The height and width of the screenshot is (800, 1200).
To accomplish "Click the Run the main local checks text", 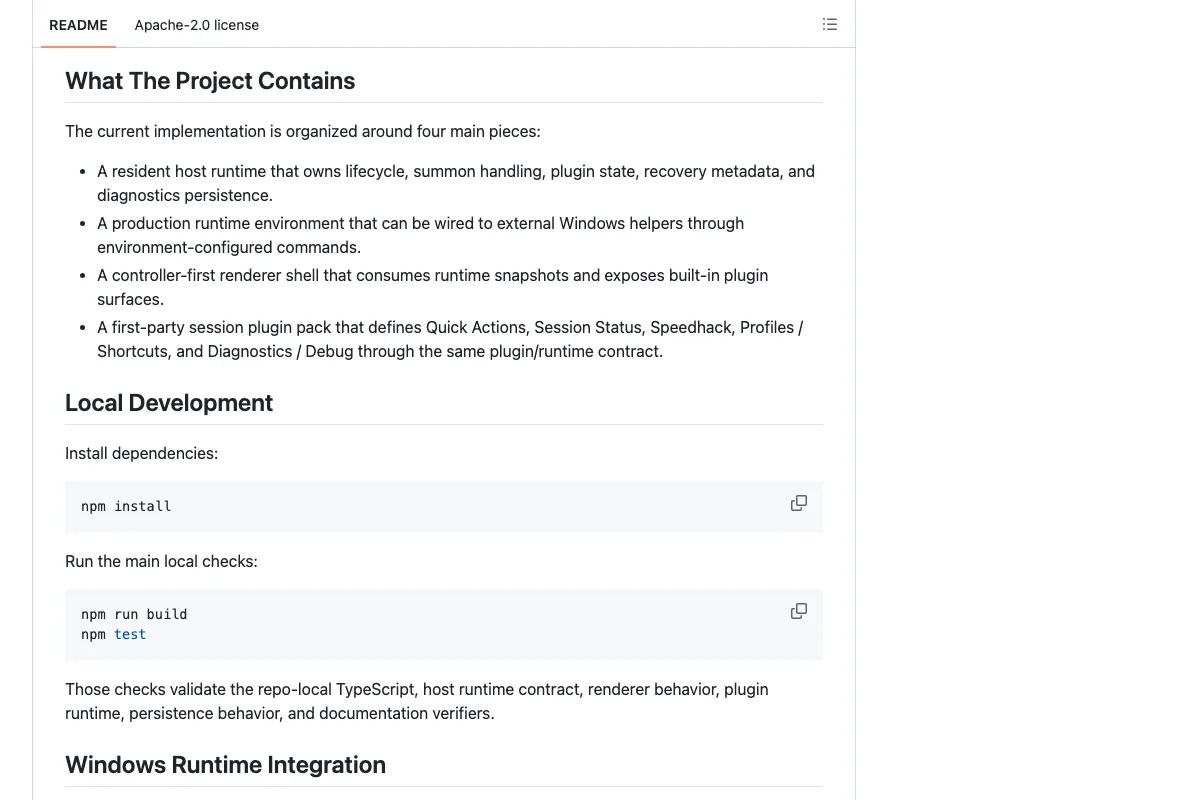I will [161, 561].
